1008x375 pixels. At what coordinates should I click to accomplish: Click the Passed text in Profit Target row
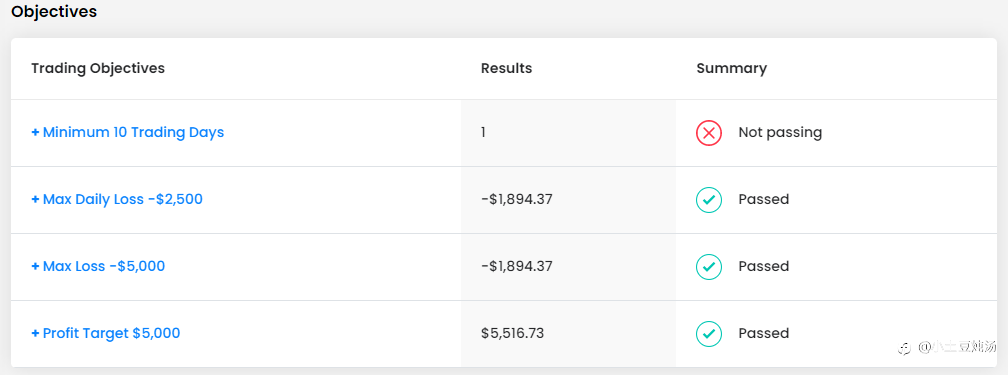(764, 333)
